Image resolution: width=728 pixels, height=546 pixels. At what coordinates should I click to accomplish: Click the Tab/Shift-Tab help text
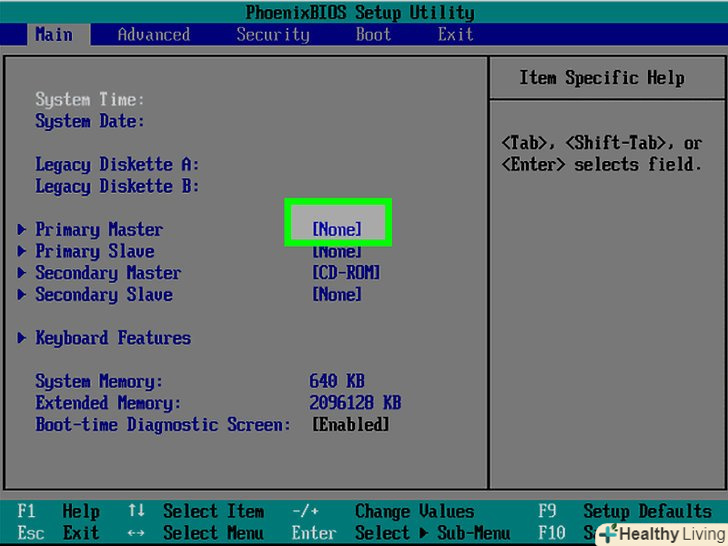pos(602,154)
